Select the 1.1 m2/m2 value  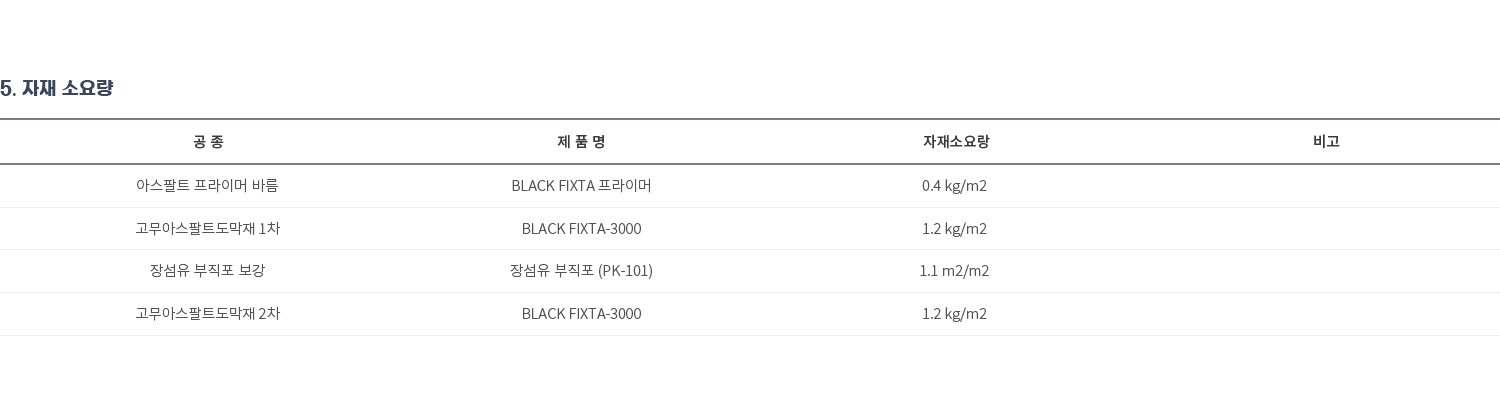point(954,271)
